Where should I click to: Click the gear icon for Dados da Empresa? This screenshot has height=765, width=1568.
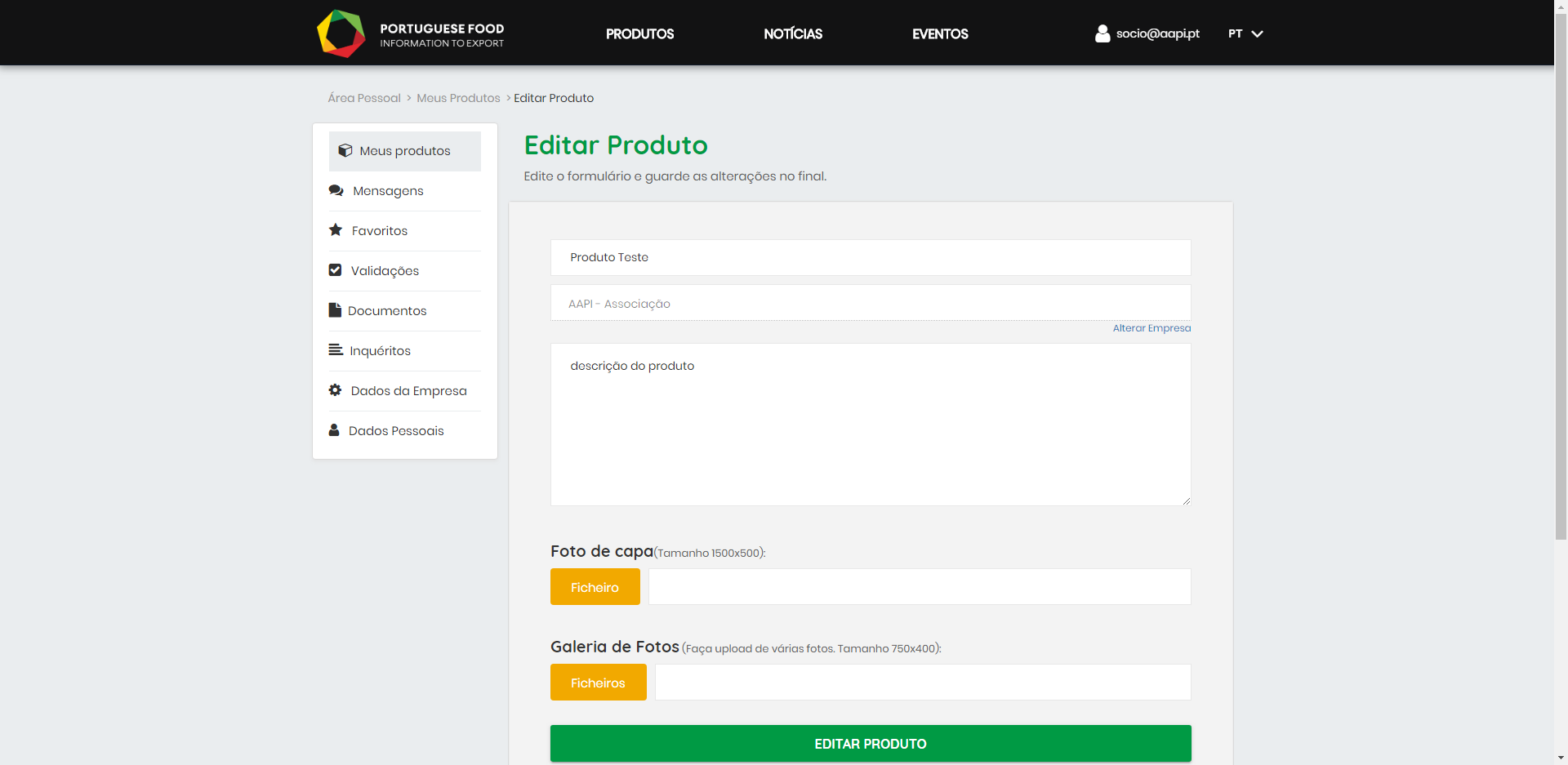335,390
